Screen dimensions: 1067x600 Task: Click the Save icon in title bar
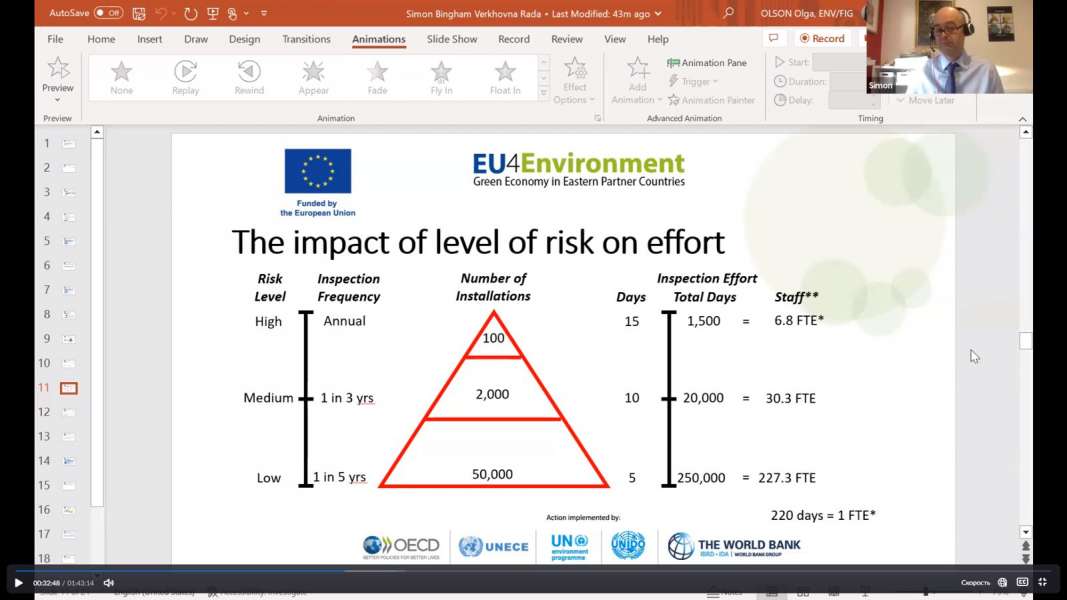139,14
